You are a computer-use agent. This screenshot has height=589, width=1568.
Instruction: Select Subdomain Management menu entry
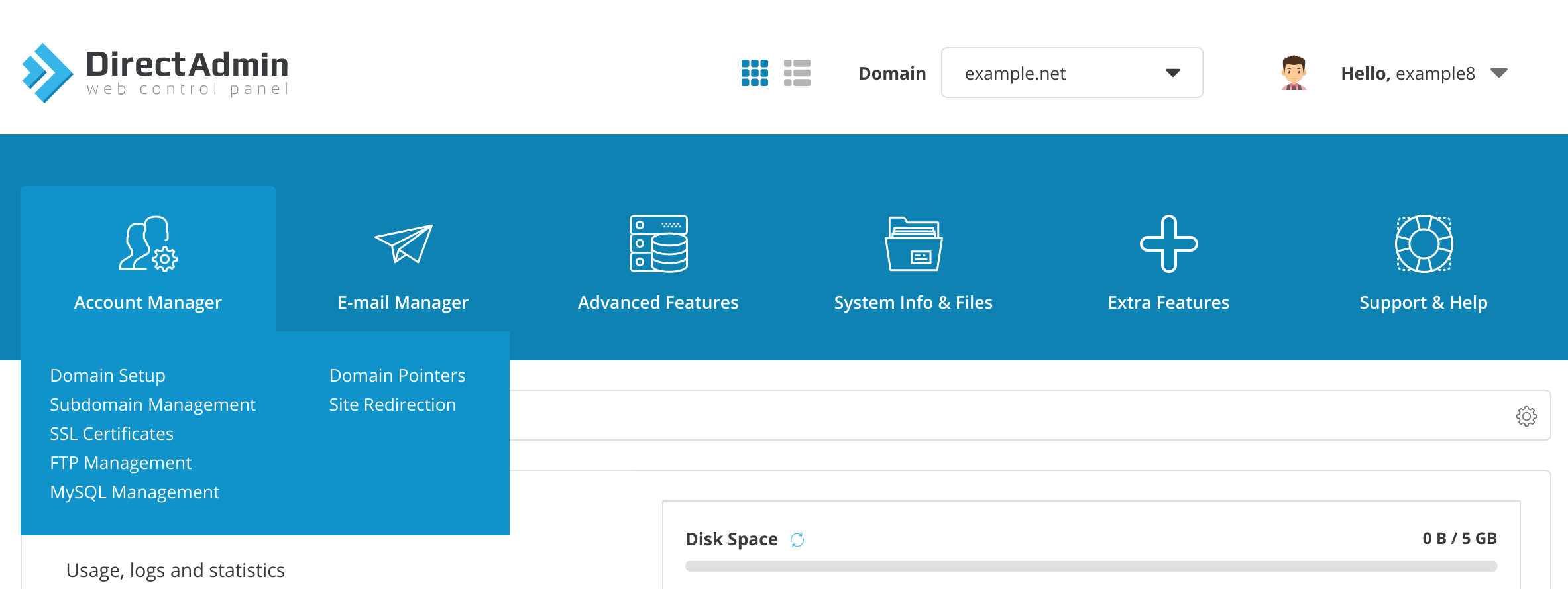(152, 405)
